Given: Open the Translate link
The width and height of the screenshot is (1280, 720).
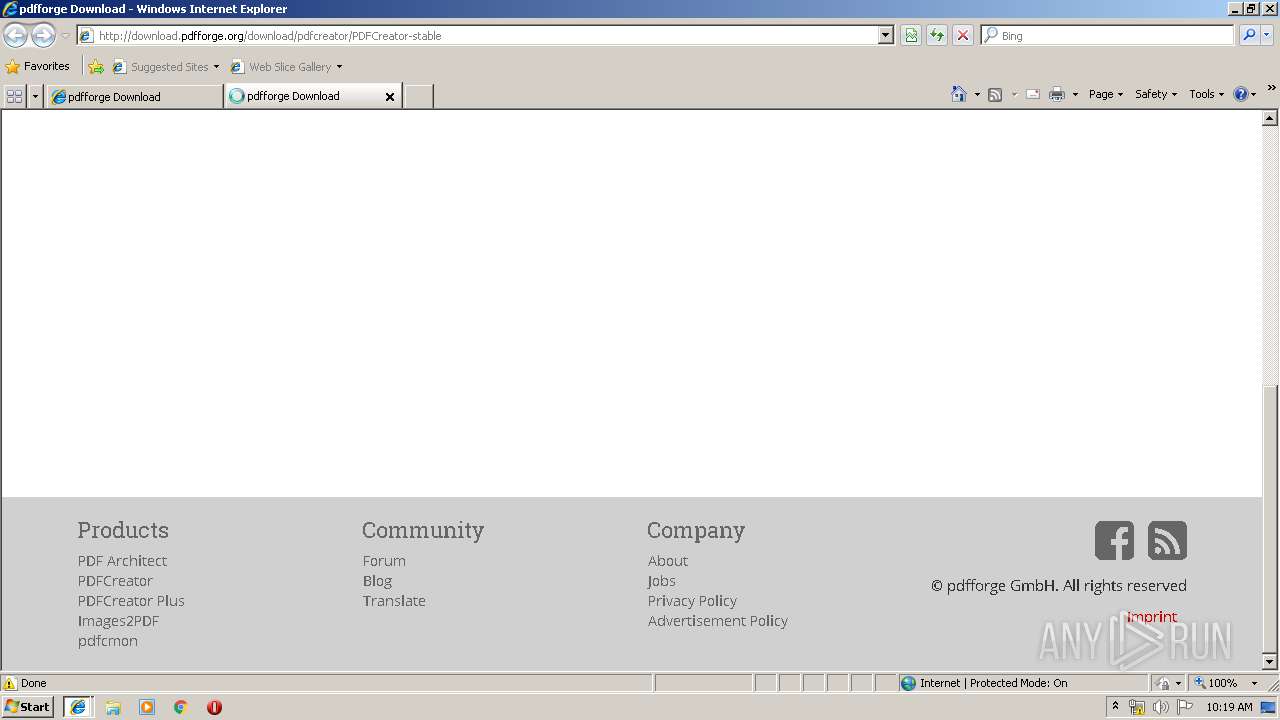Looking at the screenshot, I should 394,601.
